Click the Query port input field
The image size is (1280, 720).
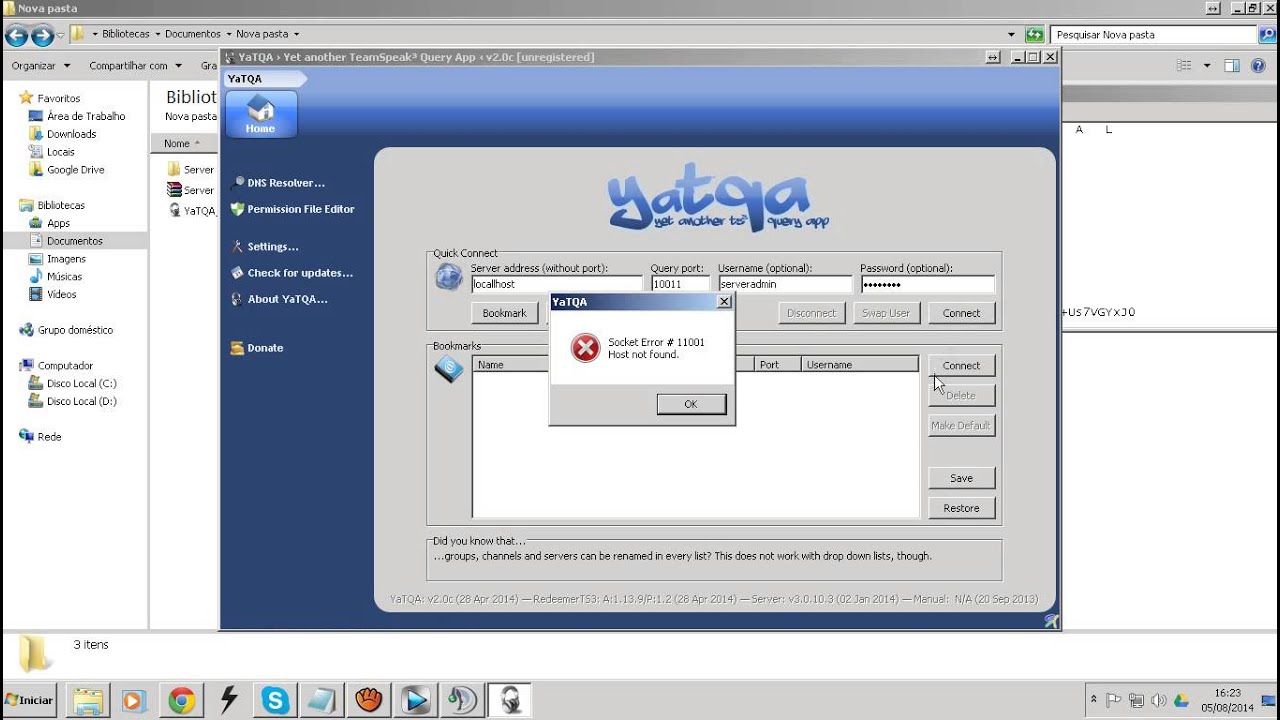[x=680, y=284]
